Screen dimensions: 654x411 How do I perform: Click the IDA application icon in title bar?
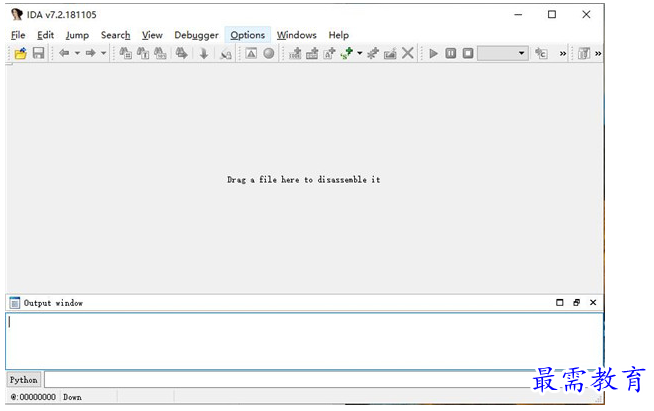(17, 15)
